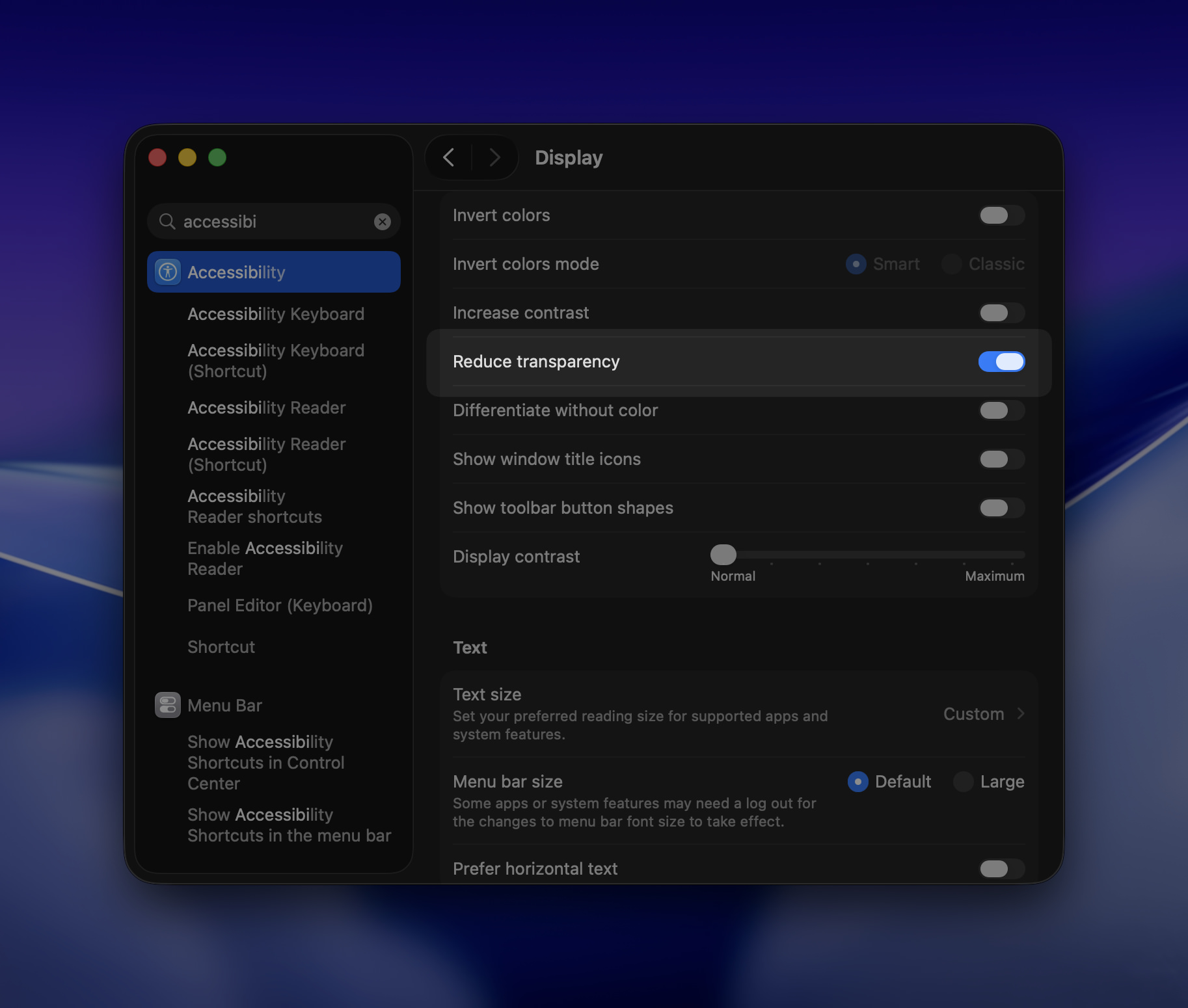Viewport: 1188px width, 1008px height.
Task: Click the Menu Bar icon in sidebar
Action: tap(168, 705)
